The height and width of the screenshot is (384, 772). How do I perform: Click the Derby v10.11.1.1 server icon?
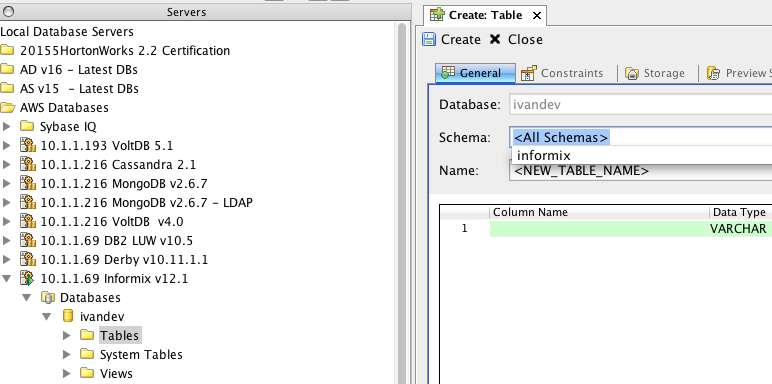[28, 259]
